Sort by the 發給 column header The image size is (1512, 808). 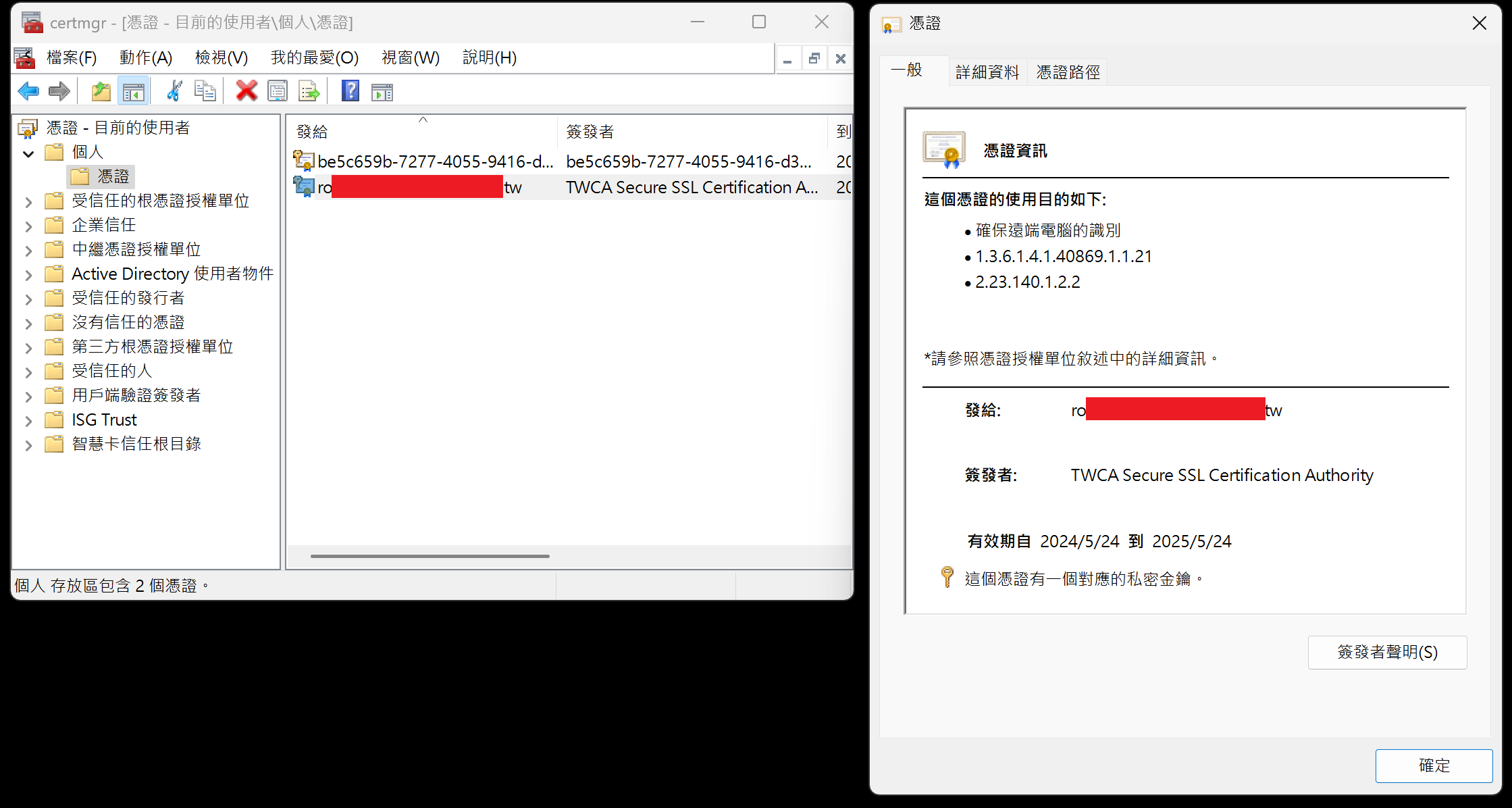point(423,131)
